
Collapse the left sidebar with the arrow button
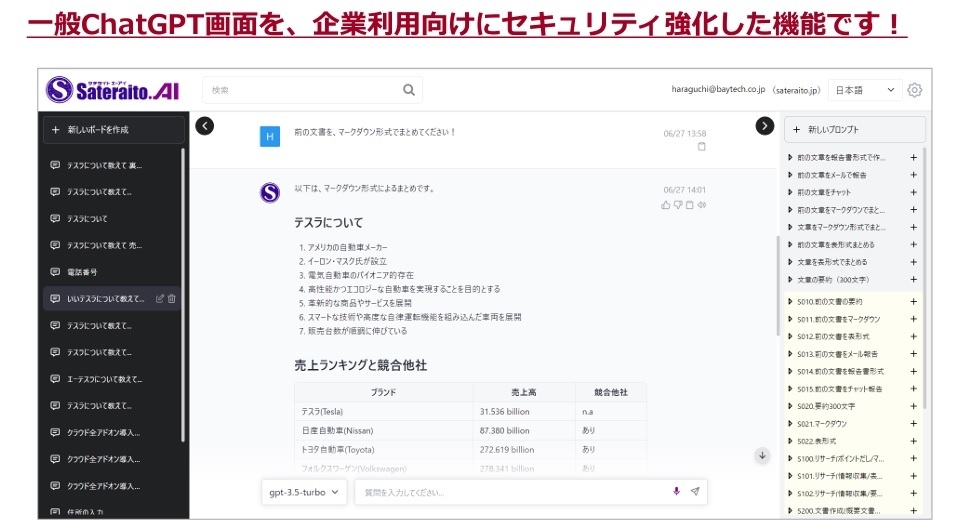tap(205, 126)
